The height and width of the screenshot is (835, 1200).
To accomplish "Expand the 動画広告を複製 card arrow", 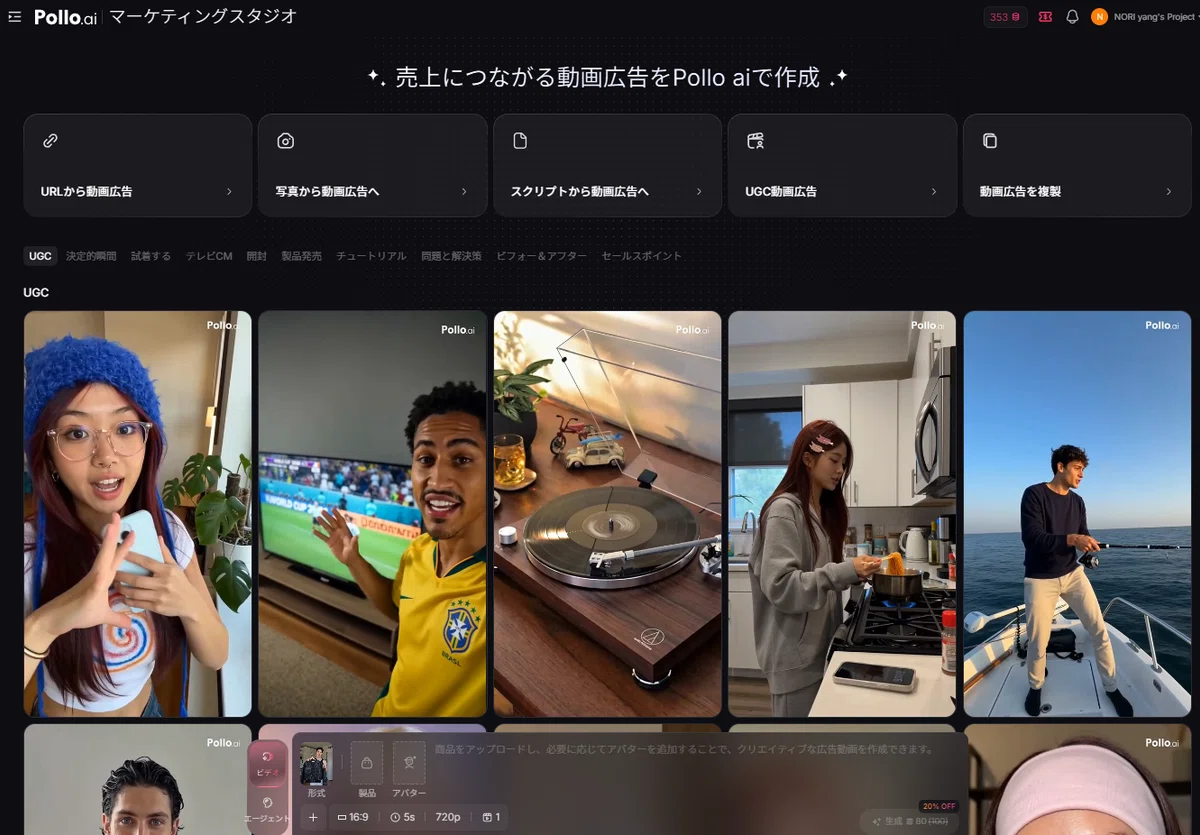I will coord(1169,191).
